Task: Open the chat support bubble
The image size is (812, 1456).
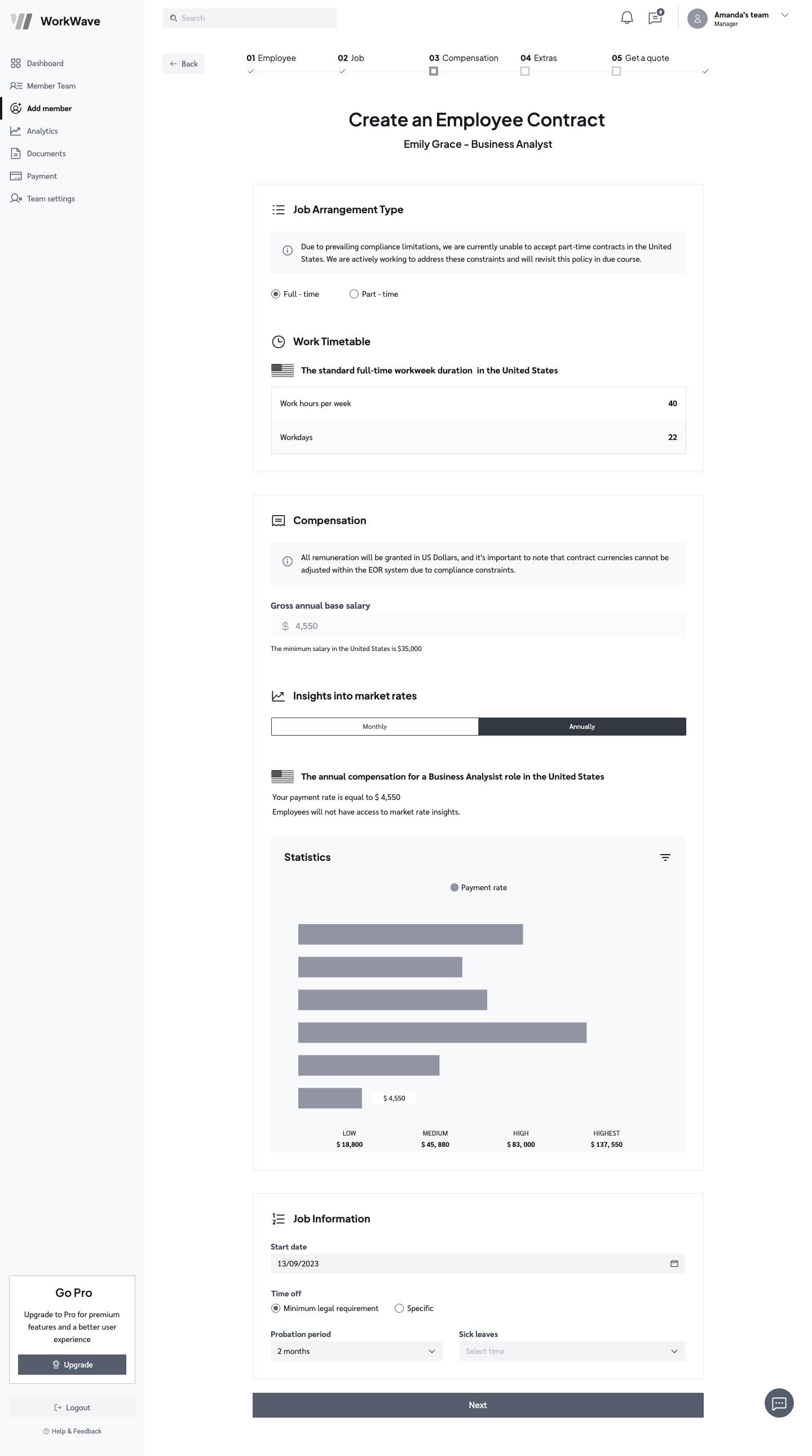Action: pos(779,1403)
